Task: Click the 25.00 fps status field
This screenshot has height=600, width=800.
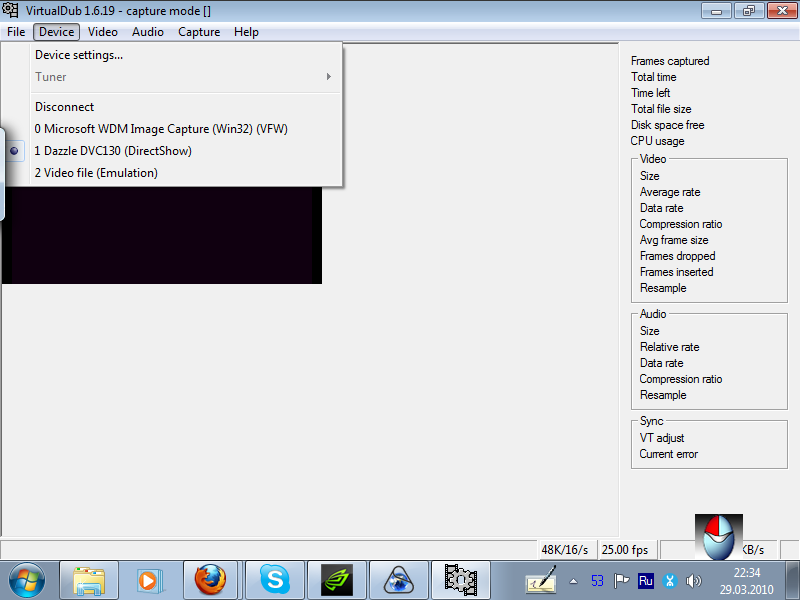Action: click(x=625, y=550)
